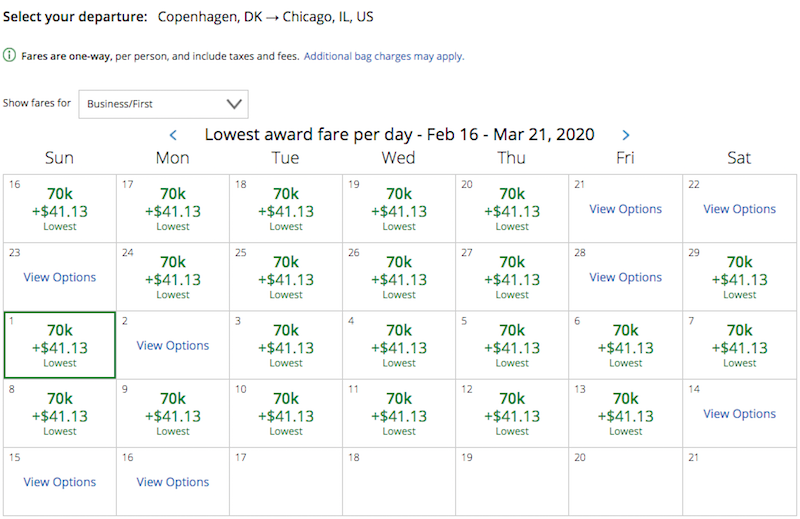Select View Options for Monday March 16
800x519 pixels.
[173, 482]
